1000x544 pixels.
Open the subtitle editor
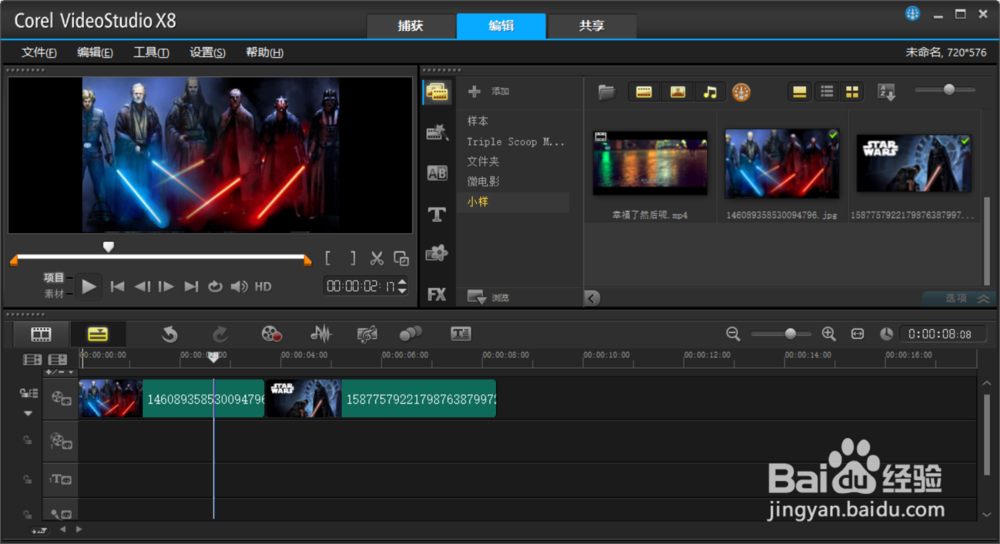click(x=460, y=334)
